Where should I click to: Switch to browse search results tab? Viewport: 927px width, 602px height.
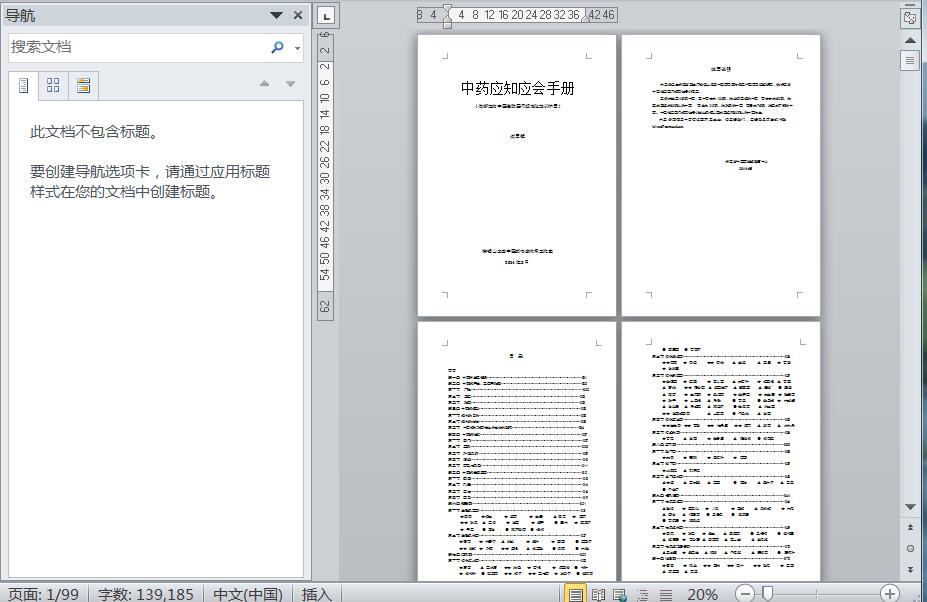(x=83, y=86)
